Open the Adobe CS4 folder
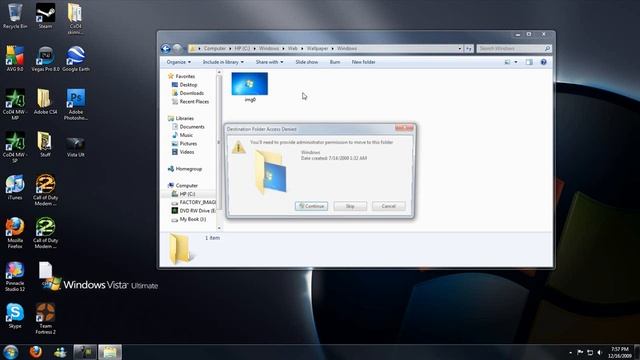640x360 pixels. click(45, 102)
